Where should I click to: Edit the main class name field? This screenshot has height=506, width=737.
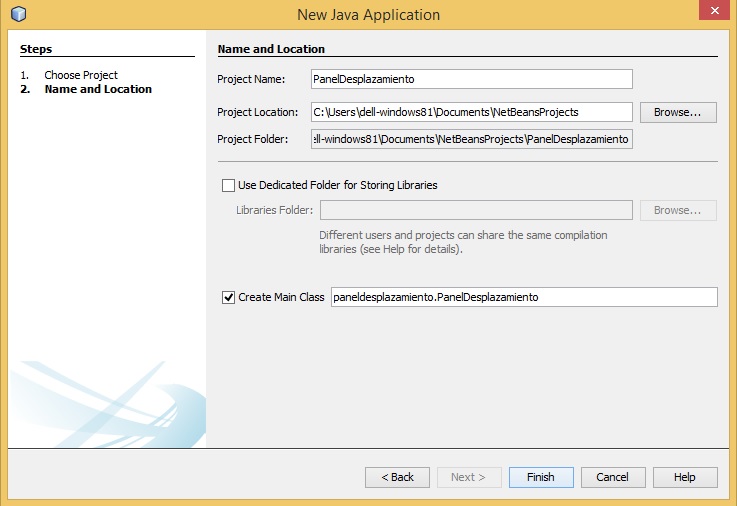tap(523, 297)
